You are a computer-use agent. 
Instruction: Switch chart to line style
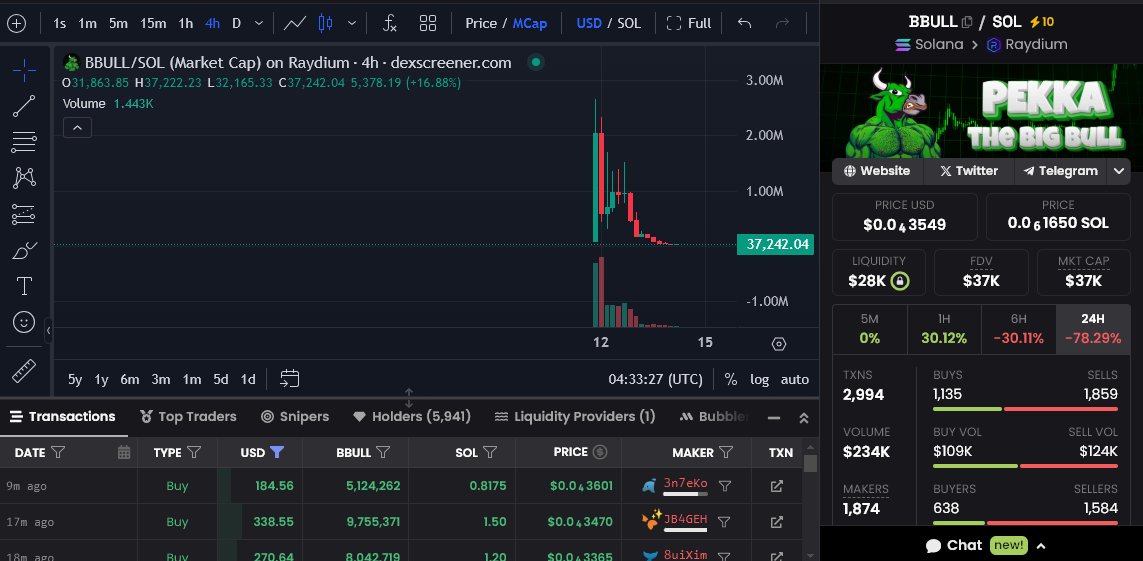[294, 23]
